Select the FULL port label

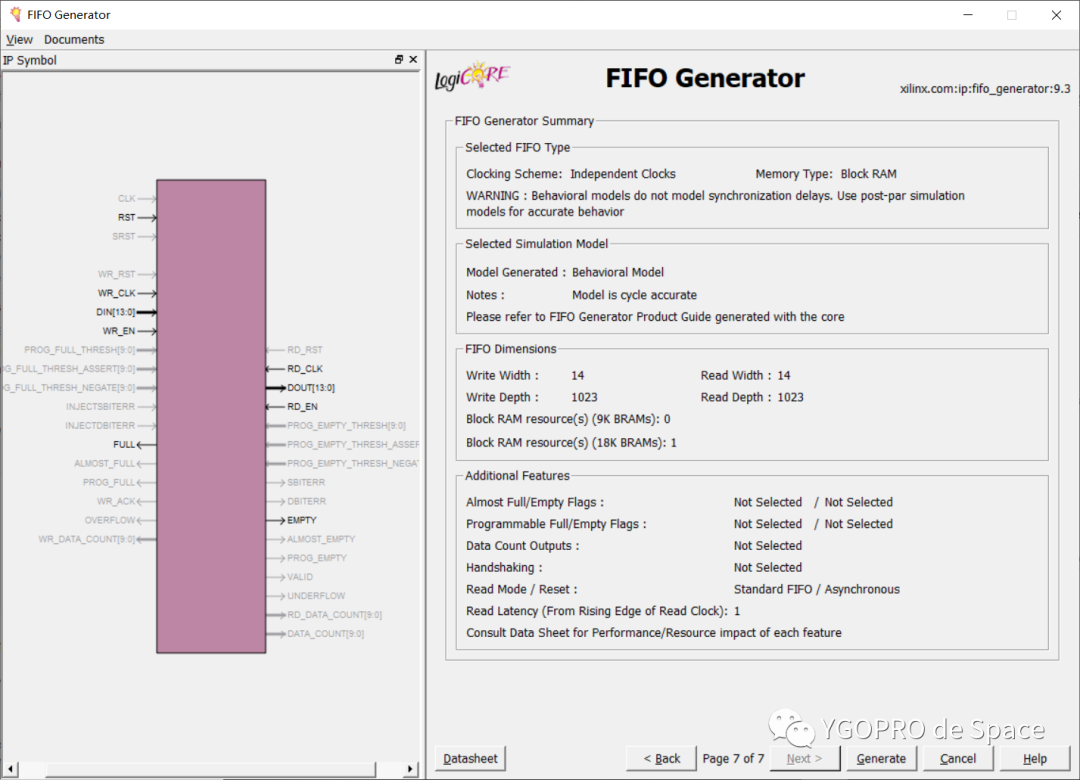(x=124, y=444)
